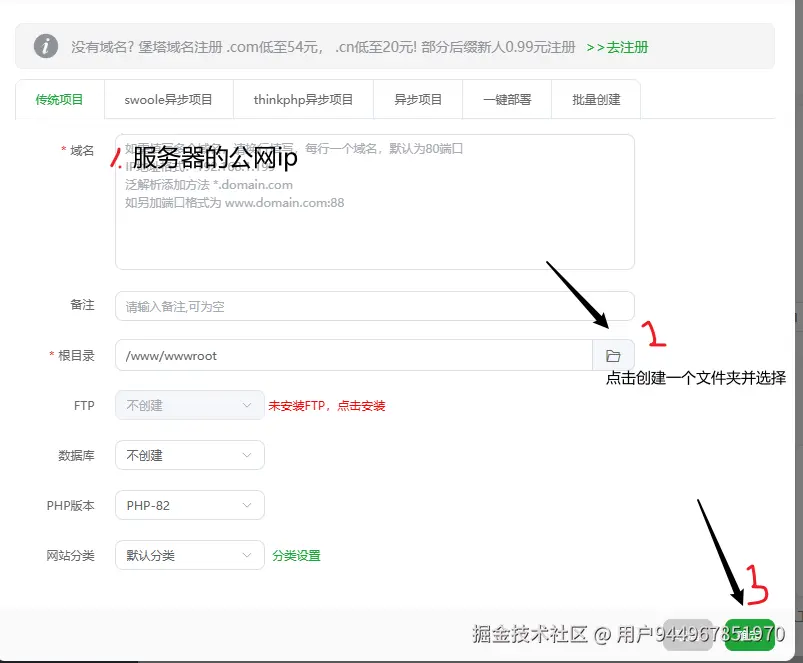Choose a PHP版本 from the PHP-82 dropdown
The width and height of the screenshot is (803, 663).
point(189,505)
